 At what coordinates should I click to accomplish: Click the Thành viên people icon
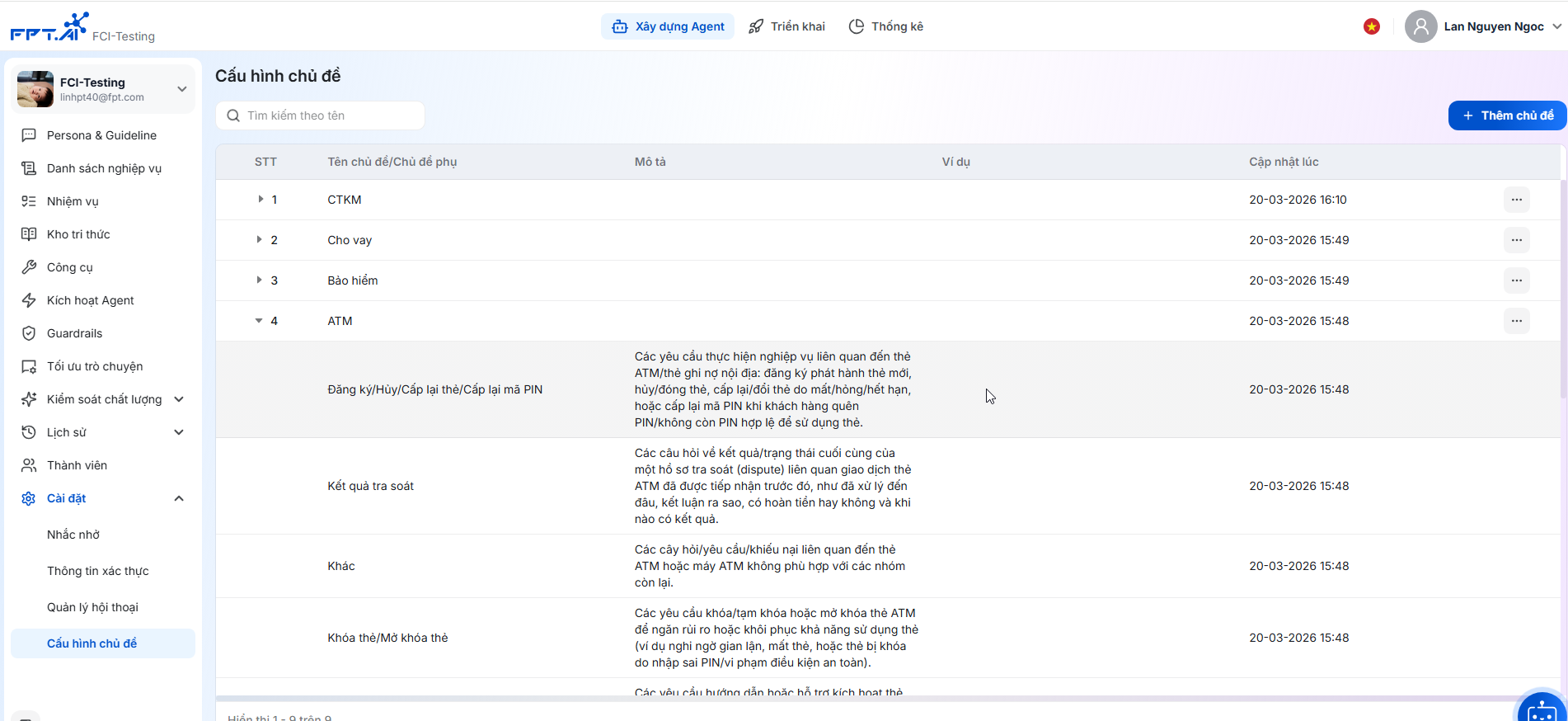coord(29,465)
